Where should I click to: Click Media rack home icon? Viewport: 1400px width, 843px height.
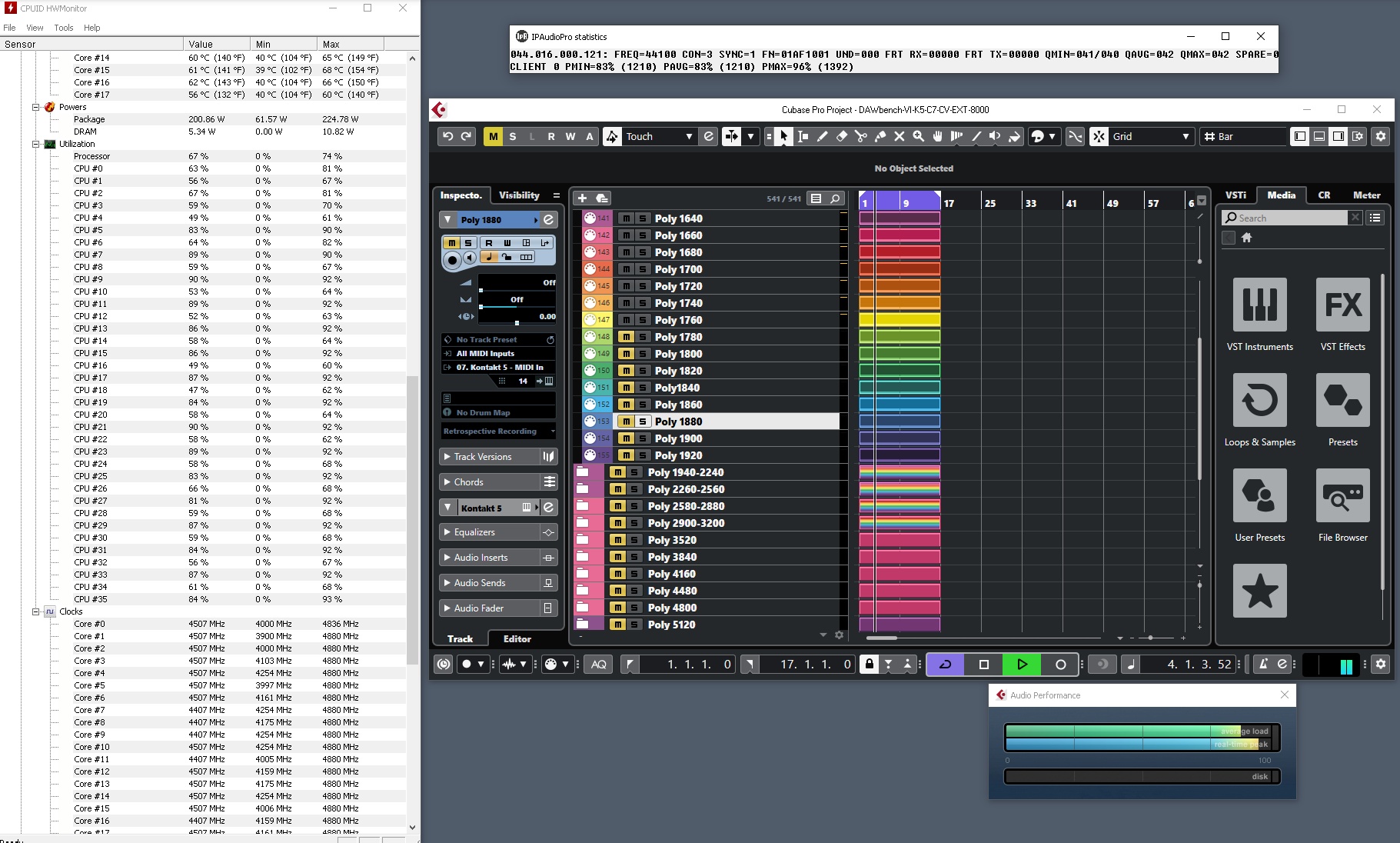click(x=1247, y=238)
